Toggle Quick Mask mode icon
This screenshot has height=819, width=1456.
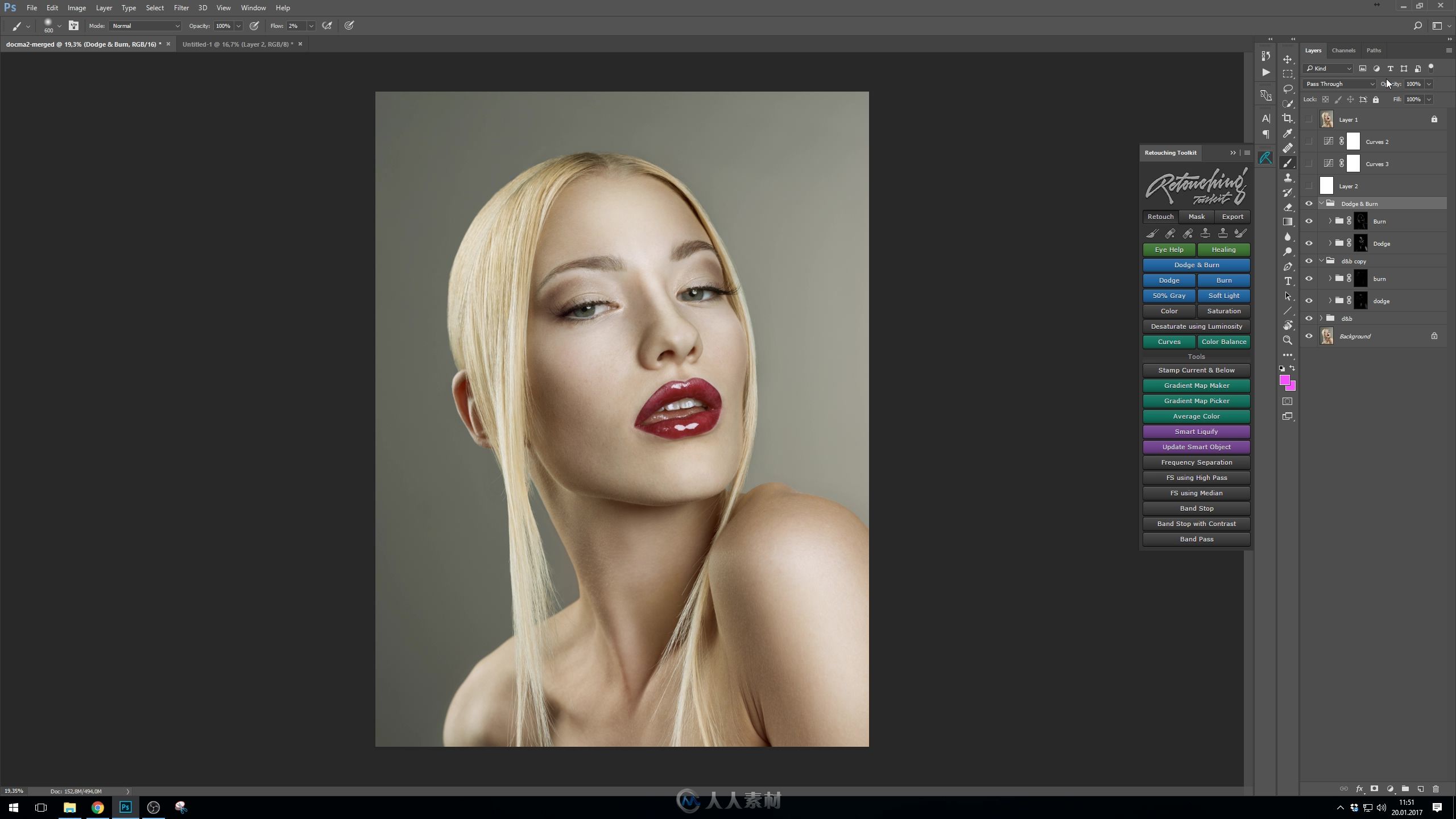[1288, 402]
